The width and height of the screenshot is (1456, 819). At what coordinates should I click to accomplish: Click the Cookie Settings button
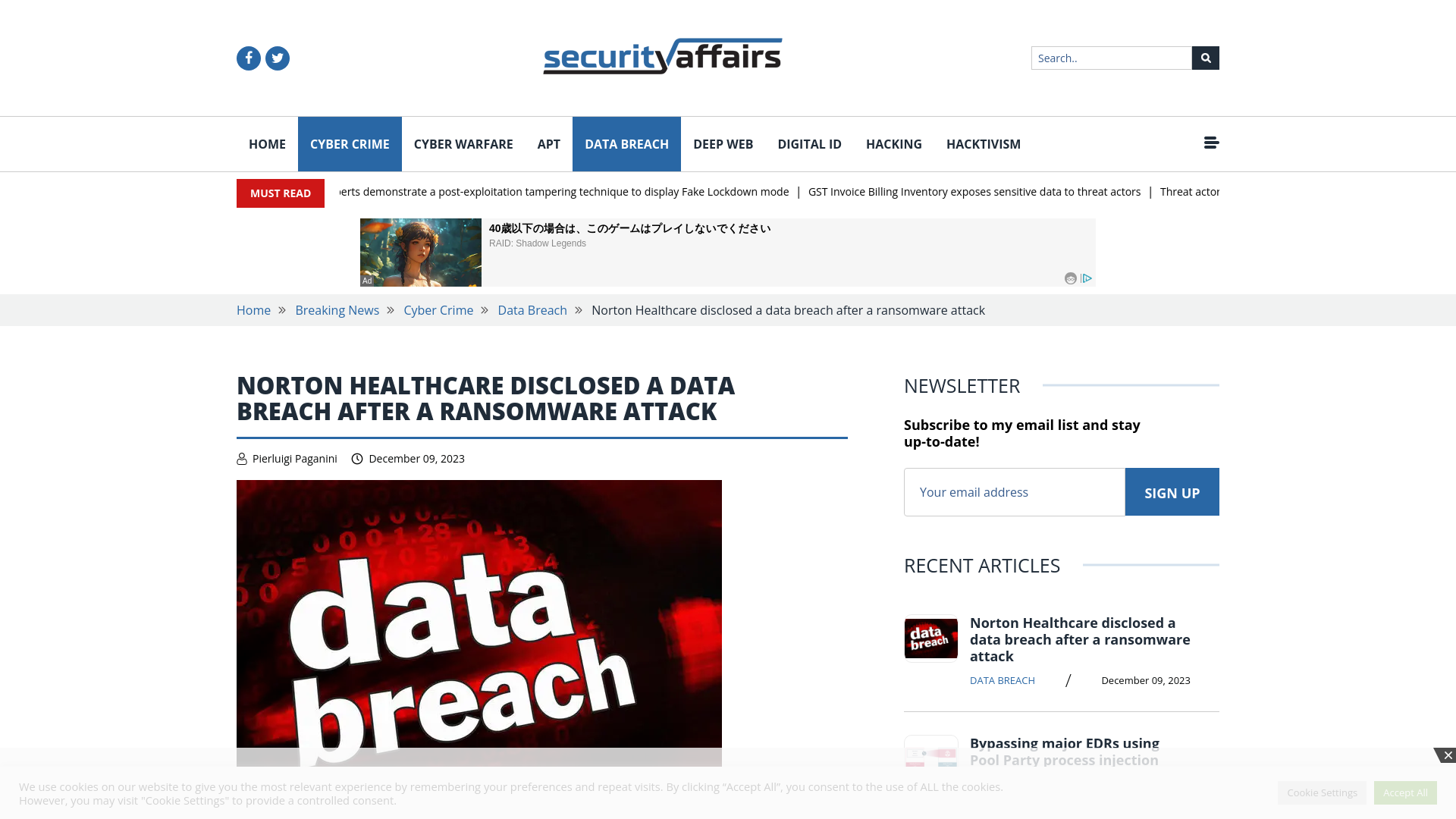[1322, 792]
